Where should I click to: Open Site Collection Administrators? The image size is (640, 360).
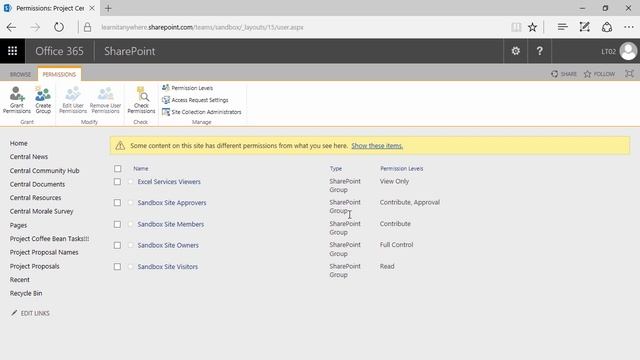click(x=202, y=112)
